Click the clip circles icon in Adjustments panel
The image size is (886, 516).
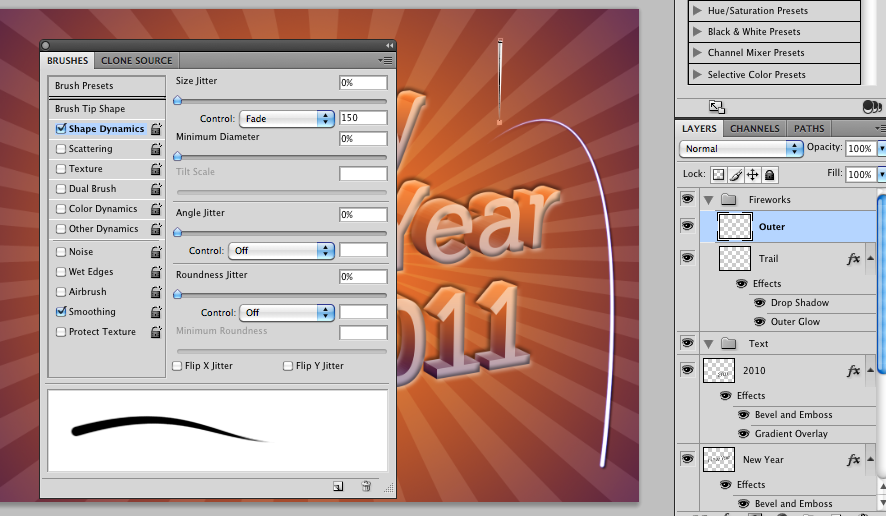(x=872, y=107)
